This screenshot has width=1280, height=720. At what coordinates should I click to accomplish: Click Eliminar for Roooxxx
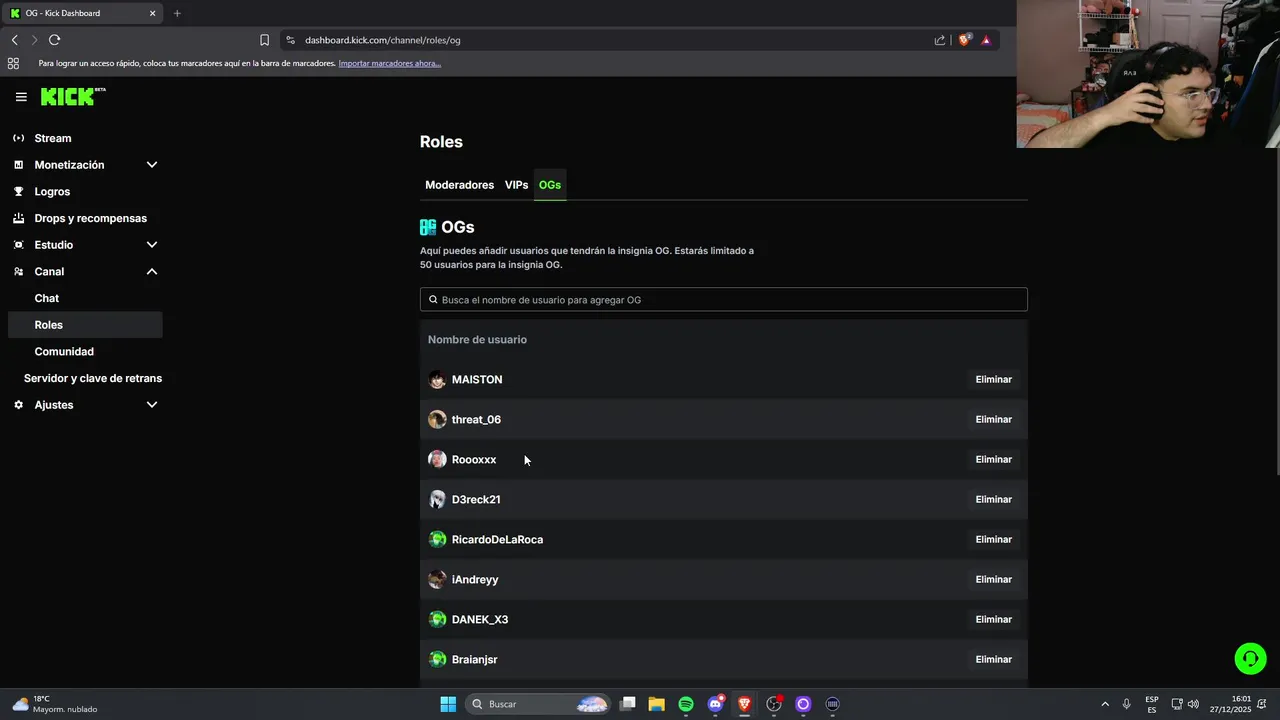point(994,459)
